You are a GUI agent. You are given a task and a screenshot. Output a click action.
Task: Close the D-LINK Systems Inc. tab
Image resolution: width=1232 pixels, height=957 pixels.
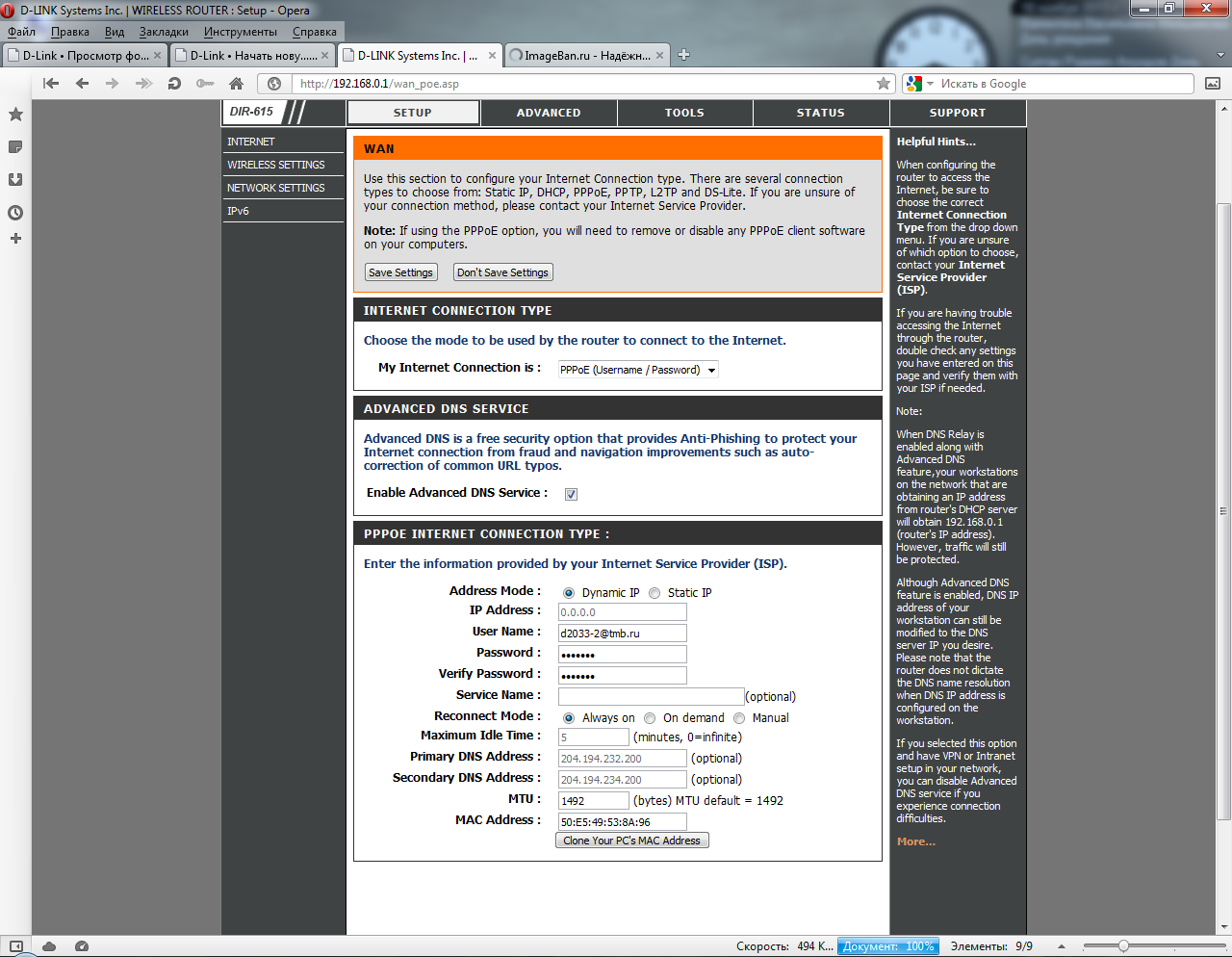pos(492,56)
